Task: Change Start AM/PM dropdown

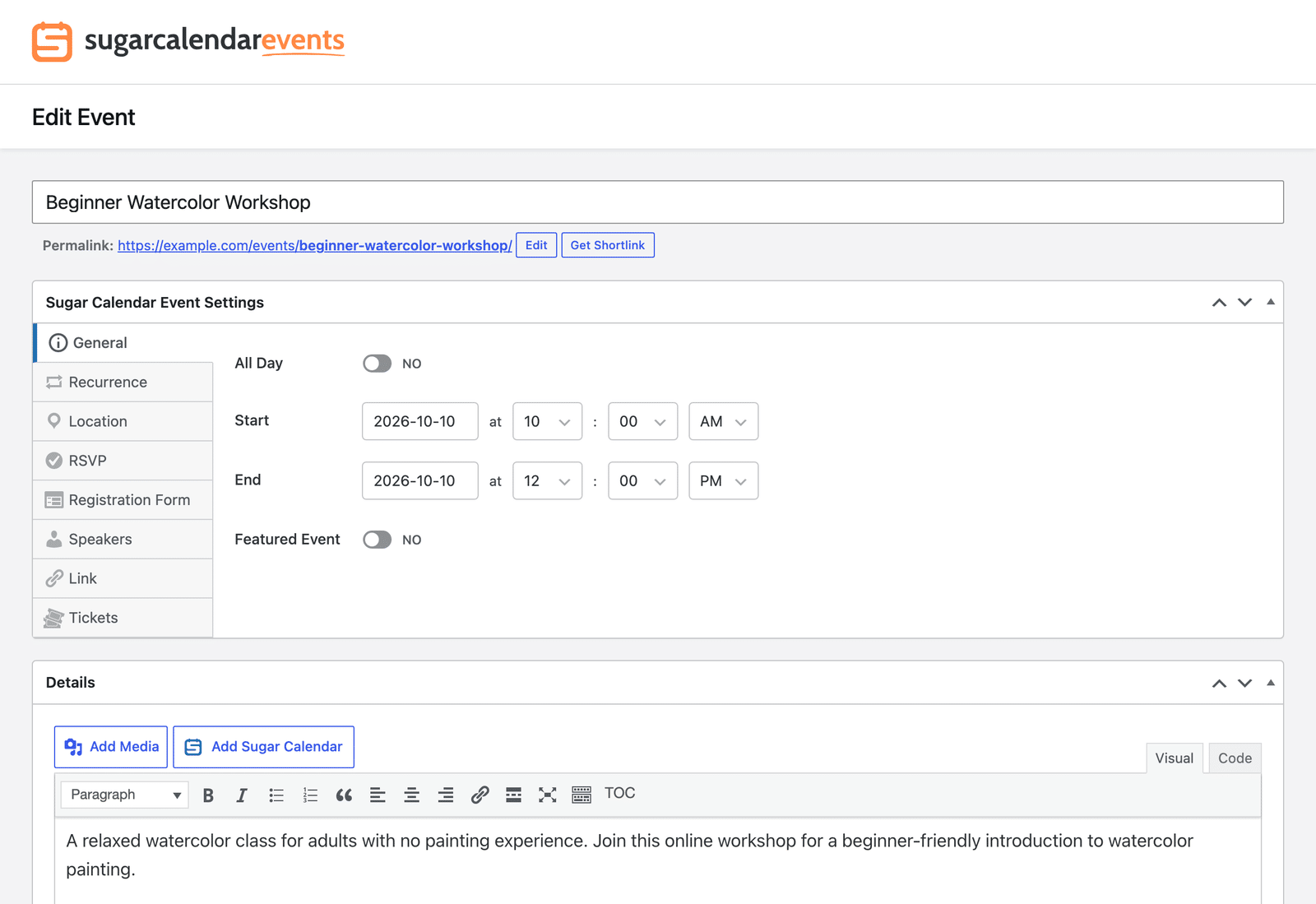Action: (723, 421)
